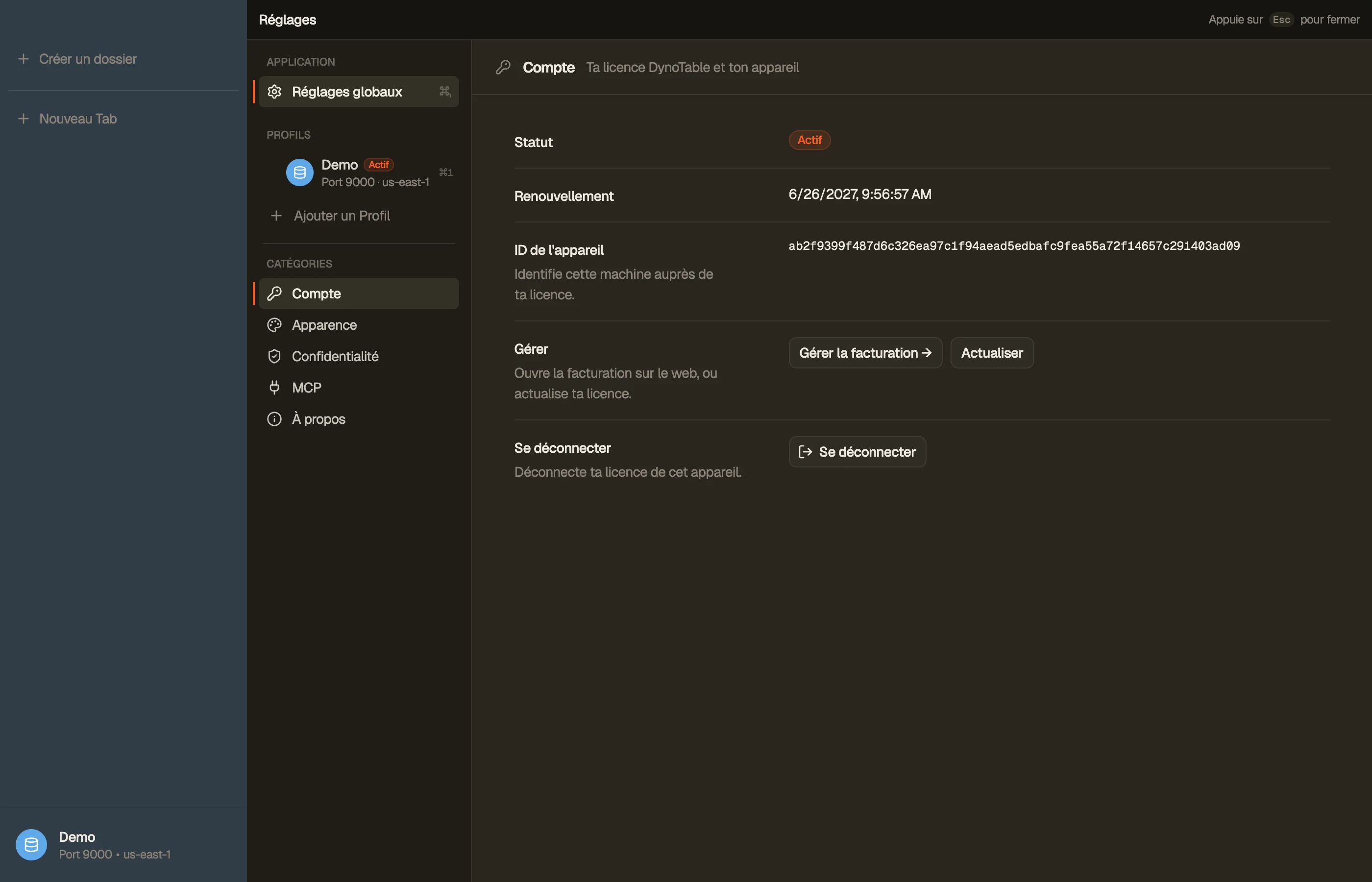Click the plus icon next to Créer un dossier
The image size is (1372, 882).
tap(24, 59)
